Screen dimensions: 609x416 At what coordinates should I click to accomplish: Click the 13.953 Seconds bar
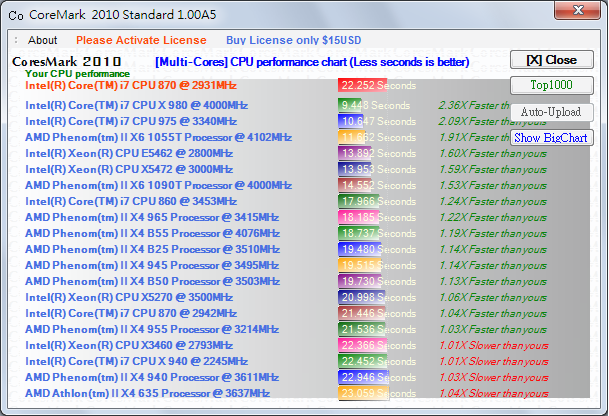tap(355, 169)
